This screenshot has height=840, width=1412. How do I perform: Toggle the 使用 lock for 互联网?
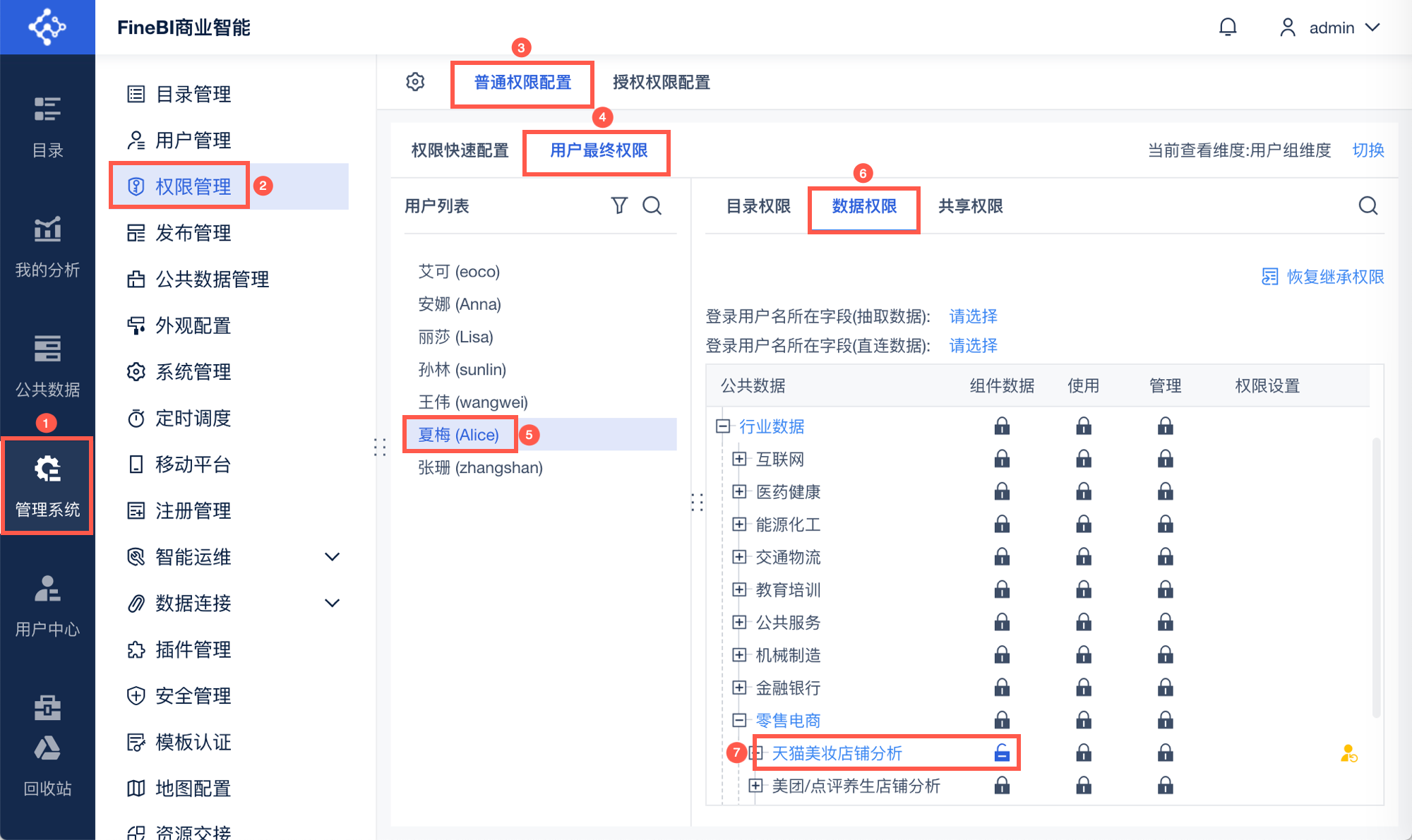[1084, 460]
